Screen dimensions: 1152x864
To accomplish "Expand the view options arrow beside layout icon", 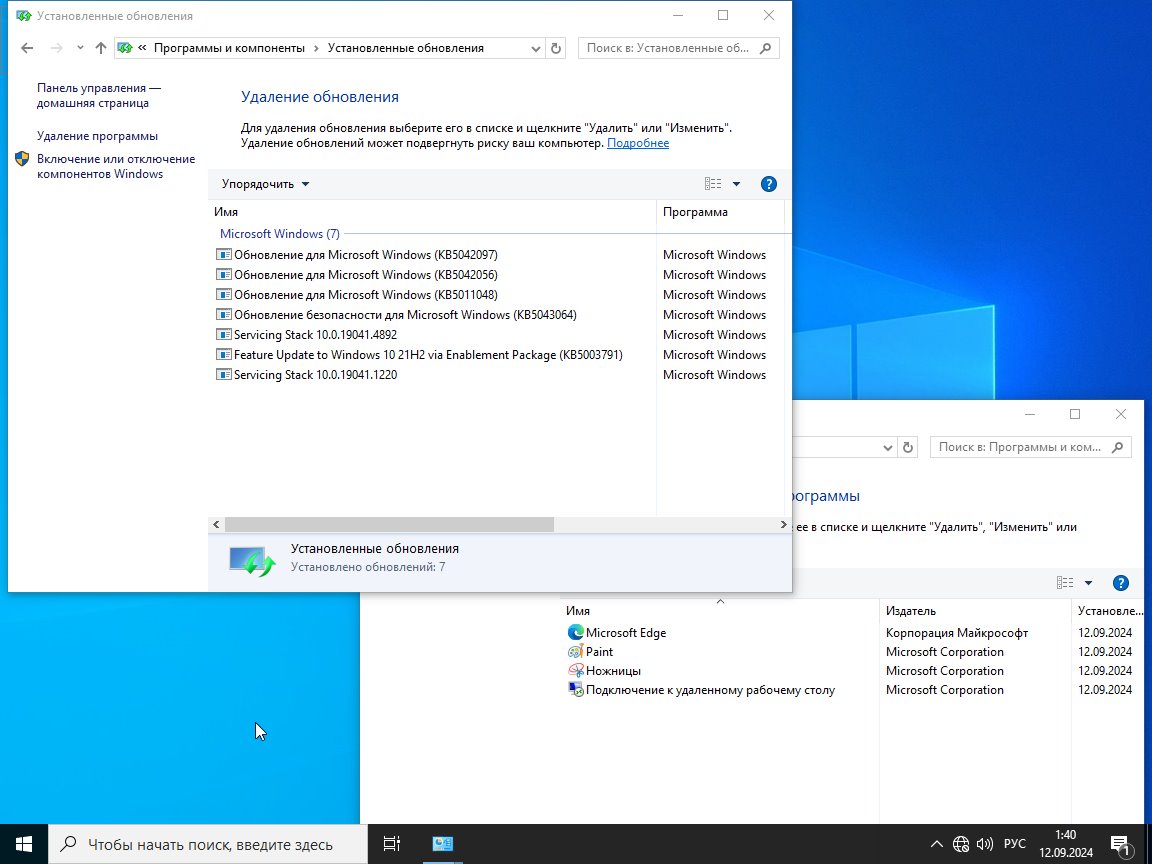I will (736, 184).
